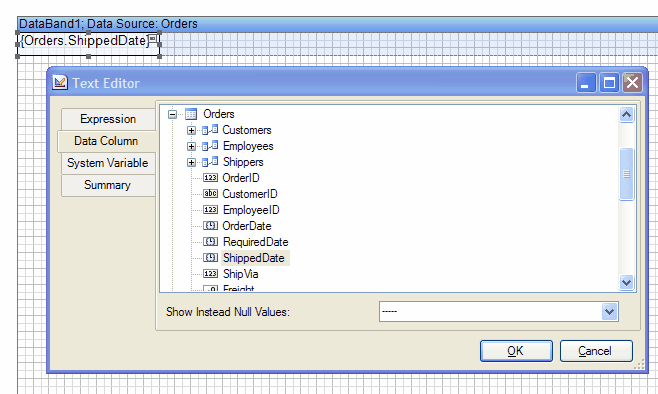This screenshot has width=658, height=394.
Task: Click the Customers relation icon
Action: tap(210, 130)
